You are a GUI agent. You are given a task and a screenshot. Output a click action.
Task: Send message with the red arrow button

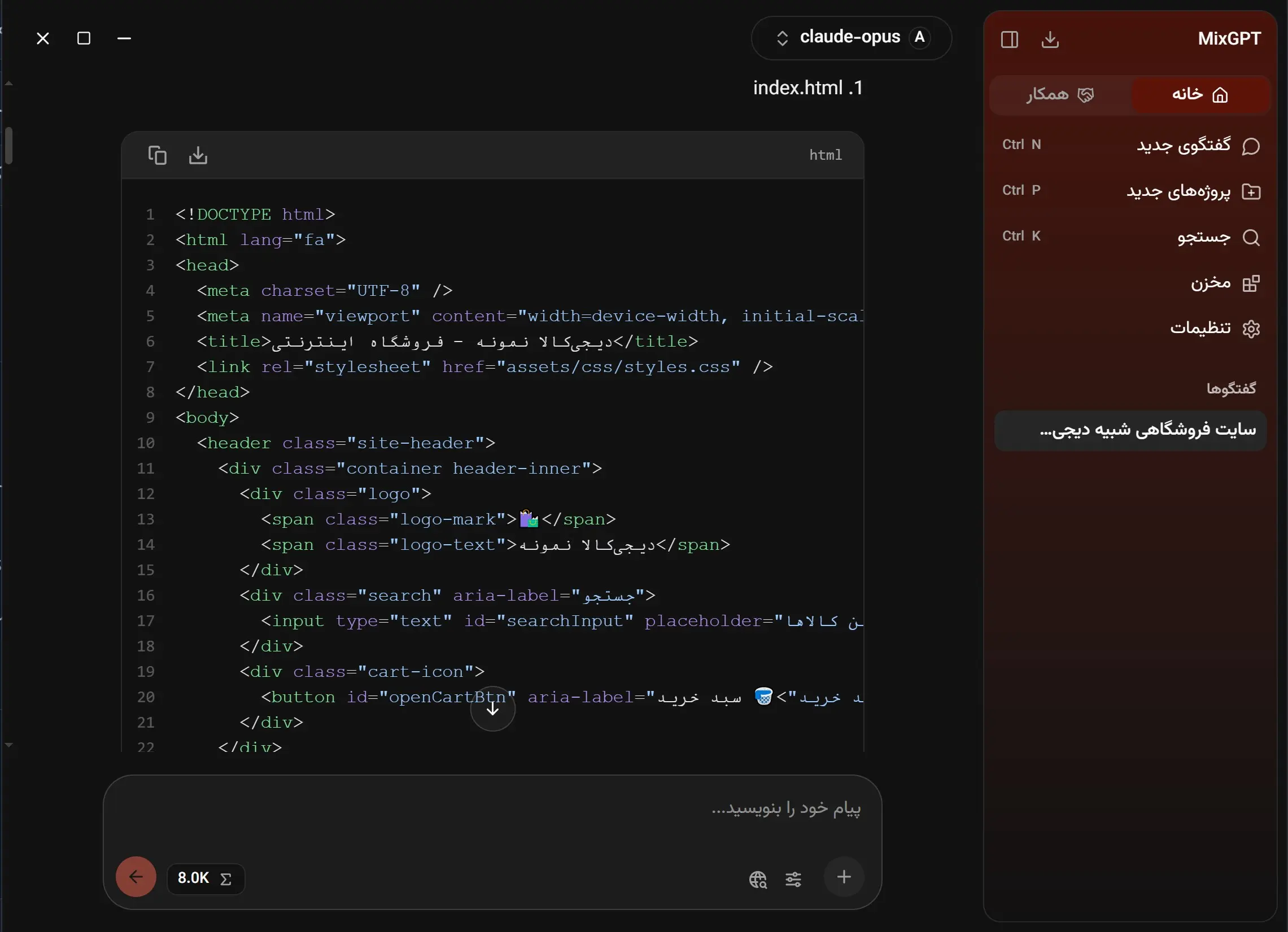(136, 877)
